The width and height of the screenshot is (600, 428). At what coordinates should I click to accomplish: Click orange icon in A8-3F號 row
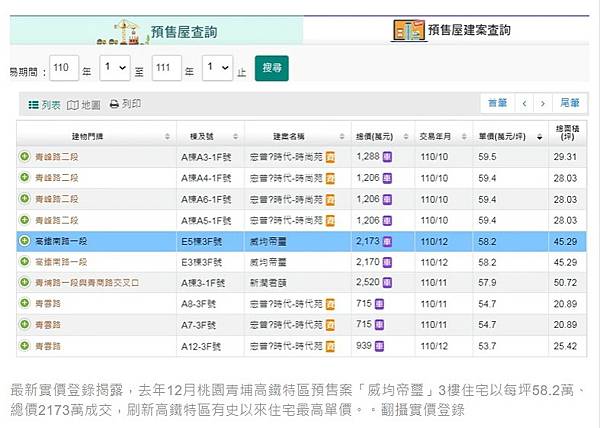329,304
